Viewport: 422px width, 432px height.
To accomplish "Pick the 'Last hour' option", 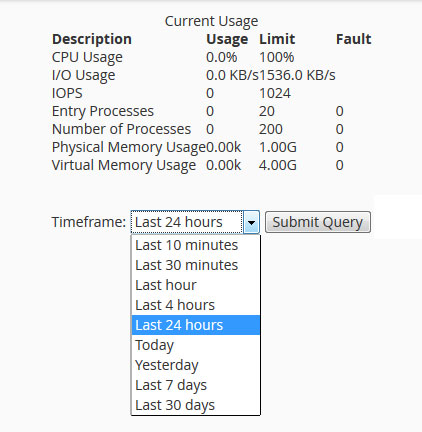I will (x=196, y=285).
